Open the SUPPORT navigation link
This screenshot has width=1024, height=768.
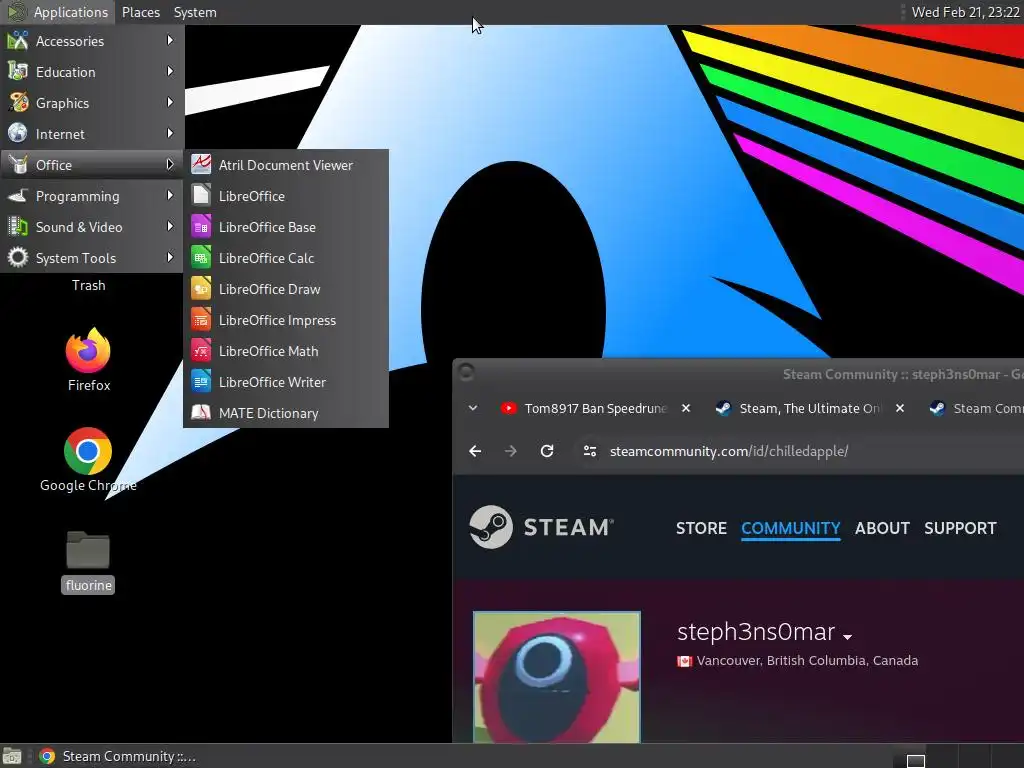(x=960, y=528)
